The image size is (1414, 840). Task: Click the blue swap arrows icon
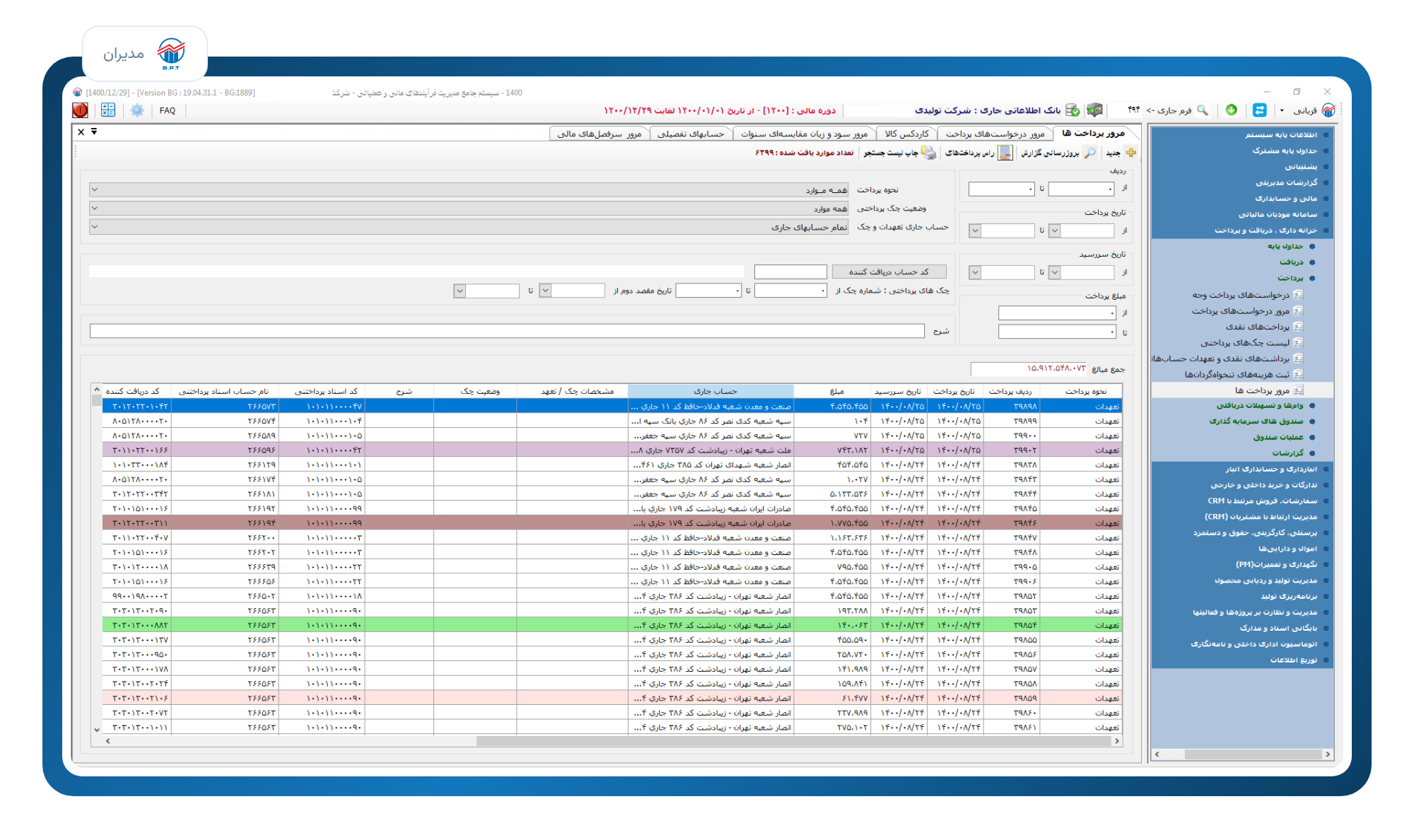[x=1260, y=110]
